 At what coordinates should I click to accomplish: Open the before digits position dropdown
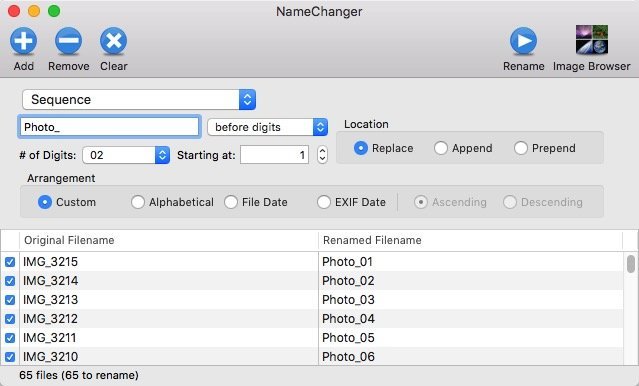click(x=267, y=127)
